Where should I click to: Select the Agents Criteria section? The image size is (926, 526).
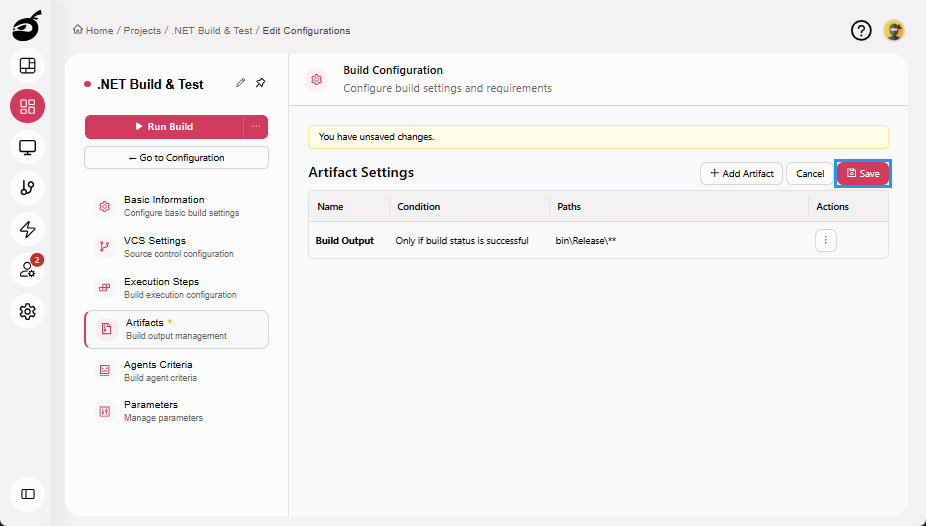(x=177, y=371)
